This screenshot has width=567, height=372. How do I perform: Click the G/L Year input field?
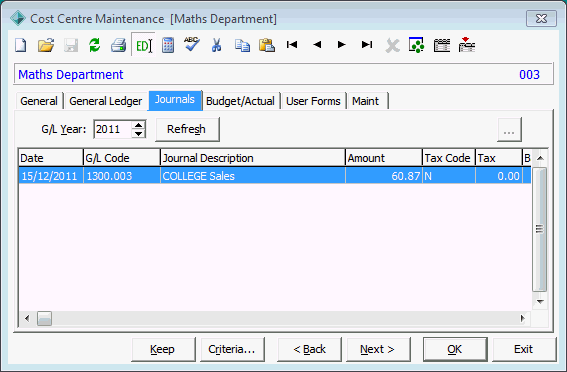coord(112,129)
